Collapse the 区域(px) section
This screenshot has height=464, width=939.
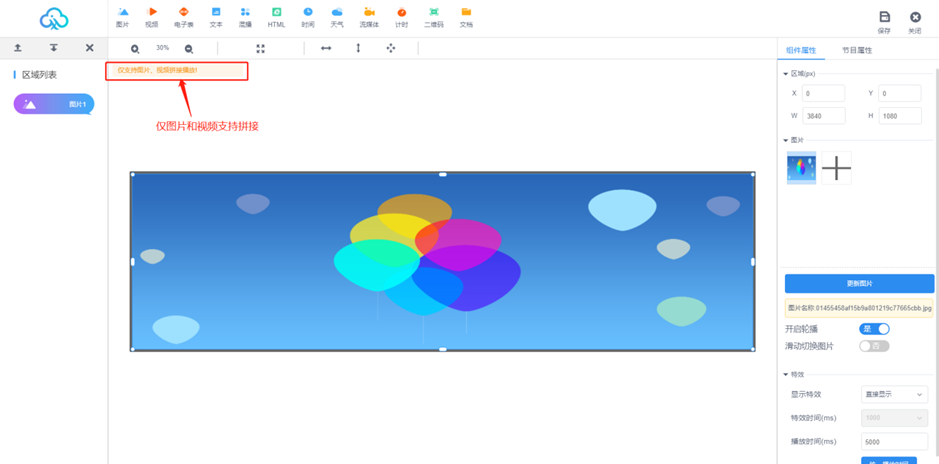785,74
